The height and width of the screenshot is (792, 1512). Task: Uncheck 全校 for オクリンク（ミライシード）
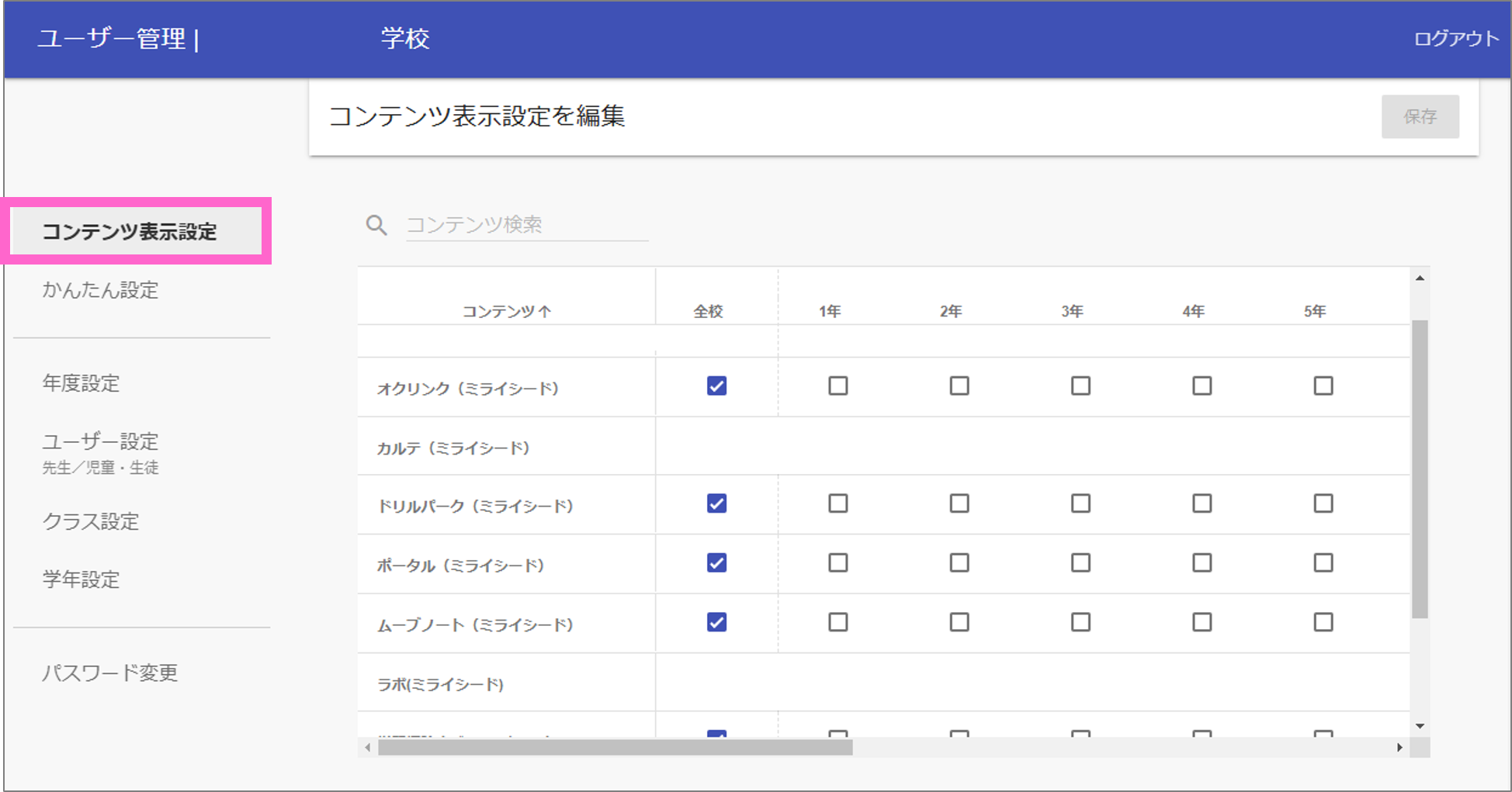click(716, 386)
